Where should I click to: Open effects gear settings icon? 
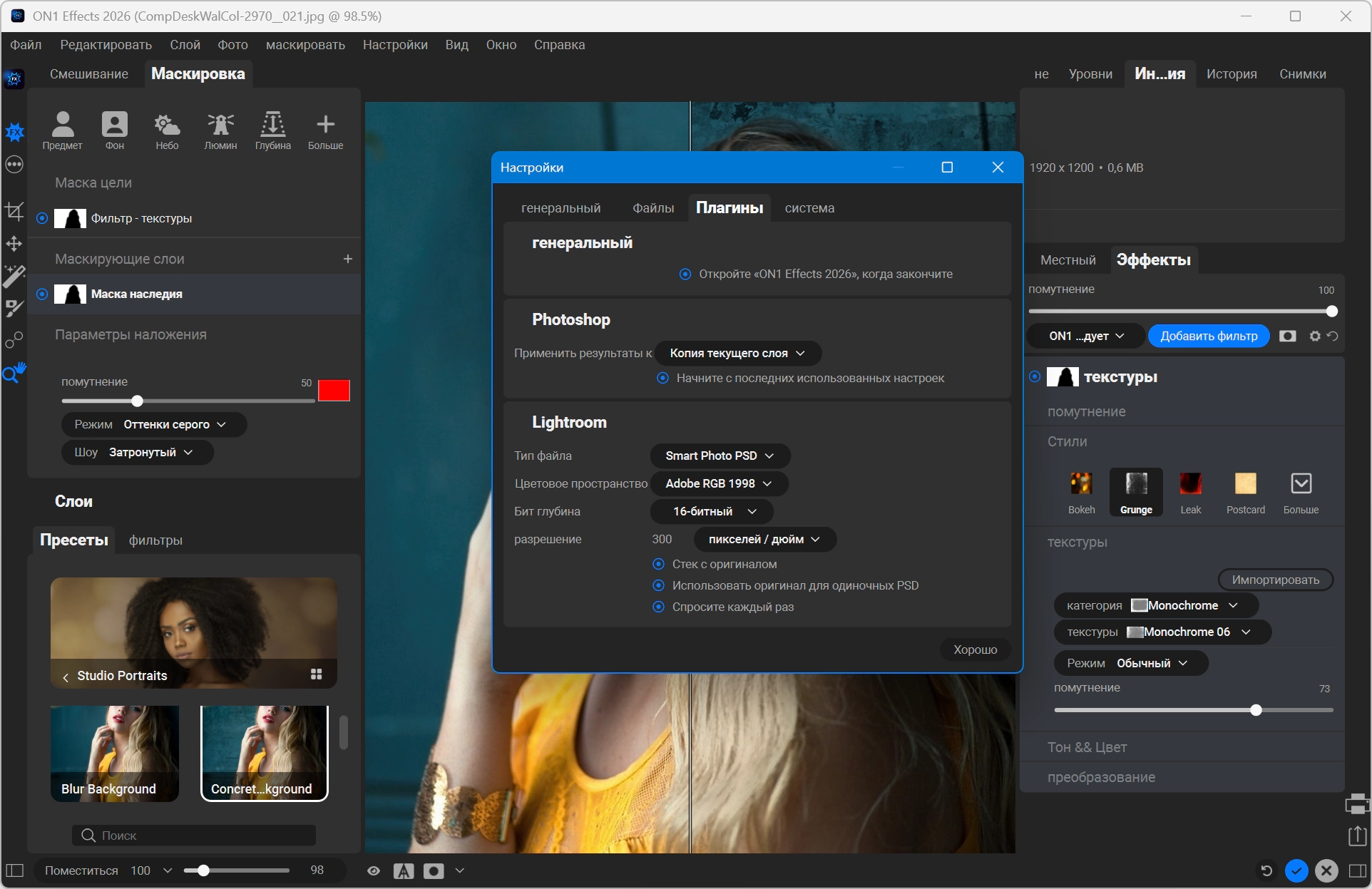(1316, 336)
